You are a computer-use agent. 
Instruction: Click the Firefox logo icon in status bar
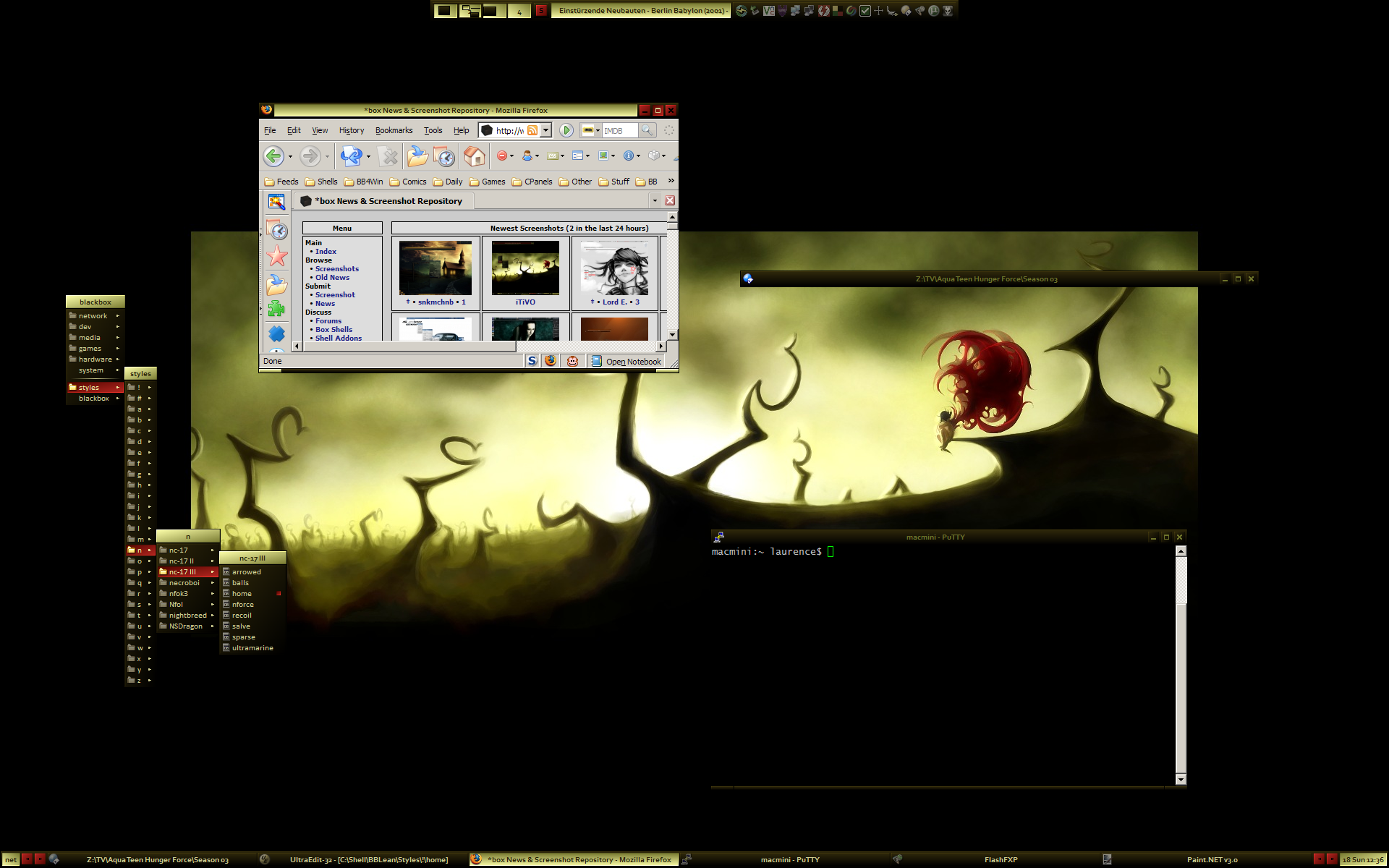551,361
